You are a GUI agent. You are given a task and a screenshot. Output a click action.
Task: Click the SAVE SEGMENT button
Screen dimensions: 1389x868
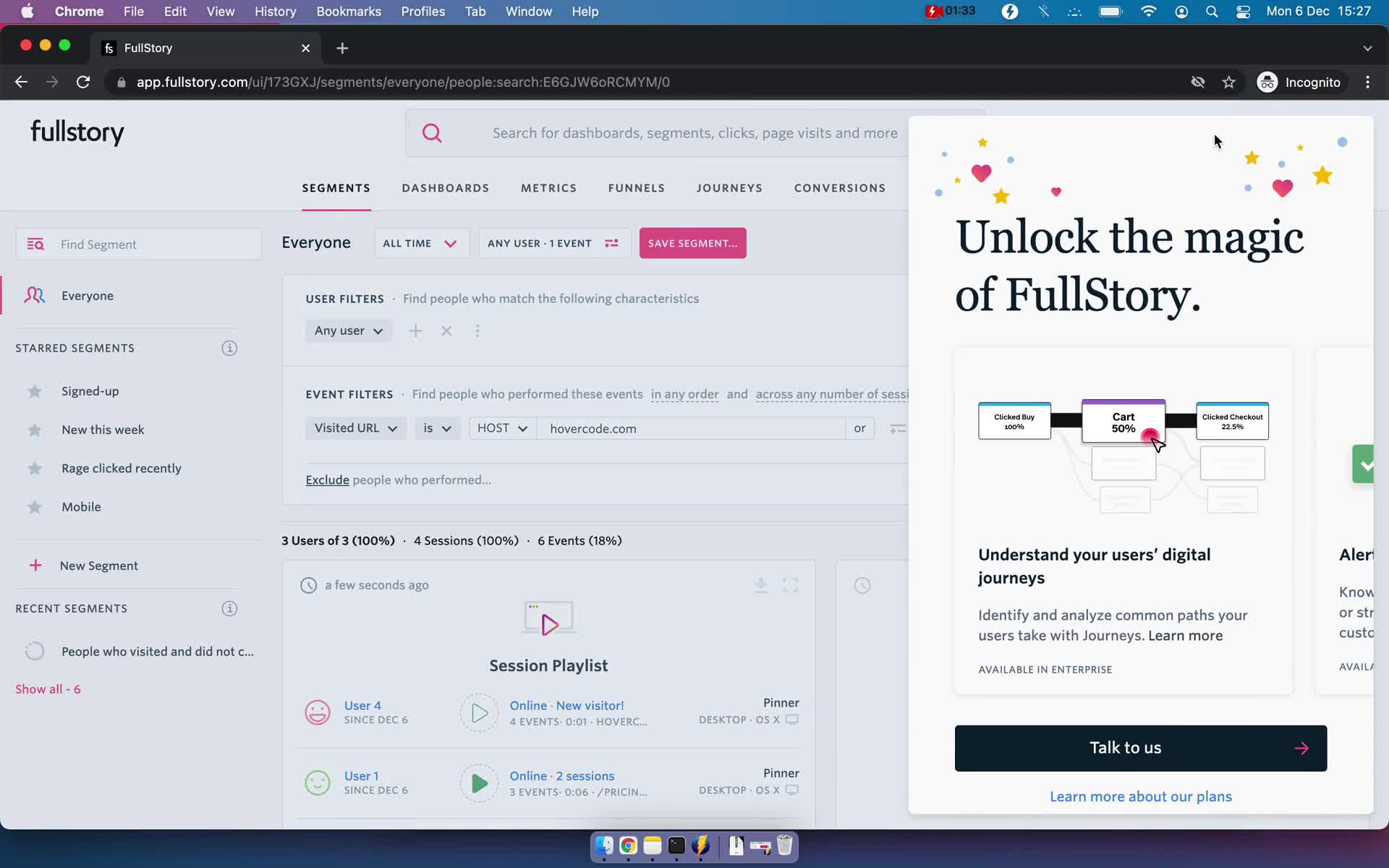(x=692, y=243)
